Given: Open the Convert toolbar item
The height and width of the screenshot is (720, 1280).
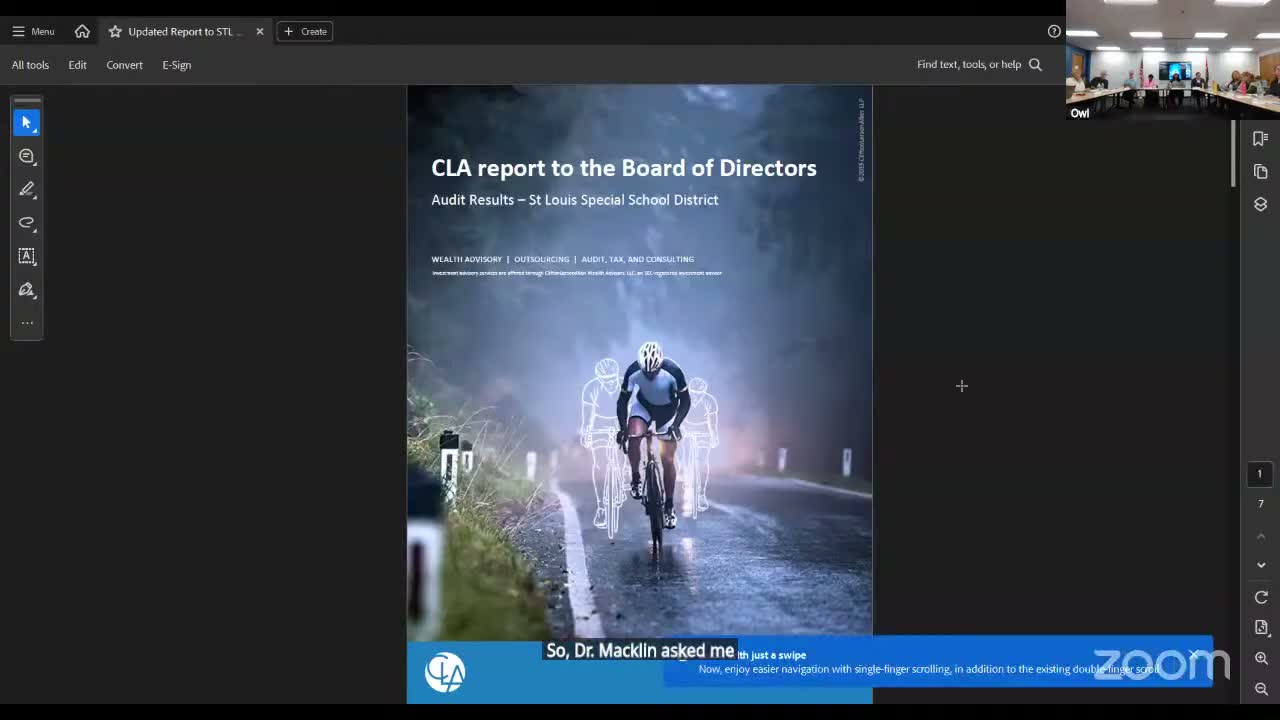Looking at the screenshot, I should coord(125,65).
